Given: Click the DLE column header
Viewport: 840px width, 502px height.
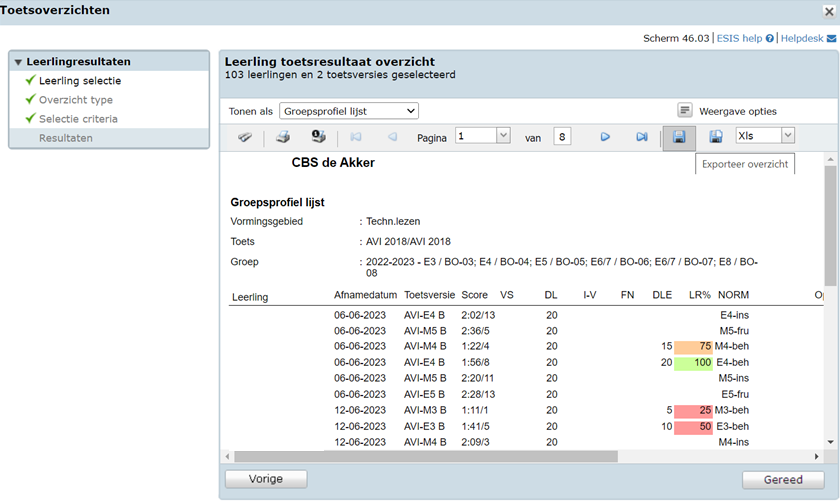Looking at the screenshot, I should pos(662,295).
